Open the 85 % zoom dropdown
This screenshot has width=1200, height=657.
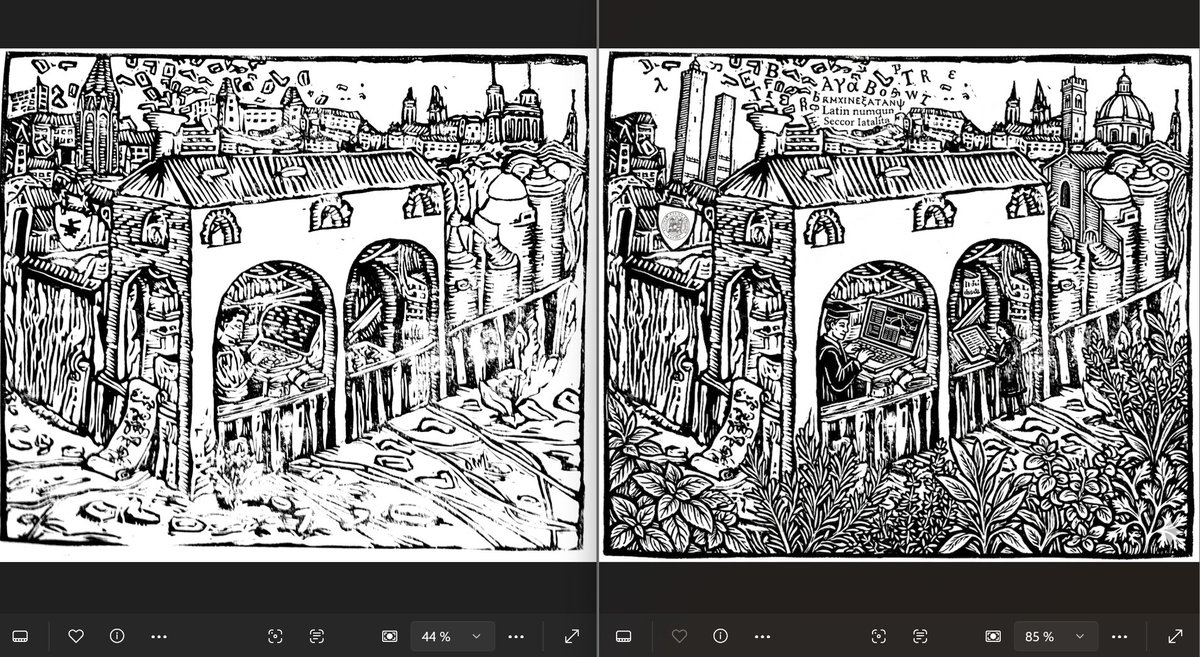(x=1056, y=636)
